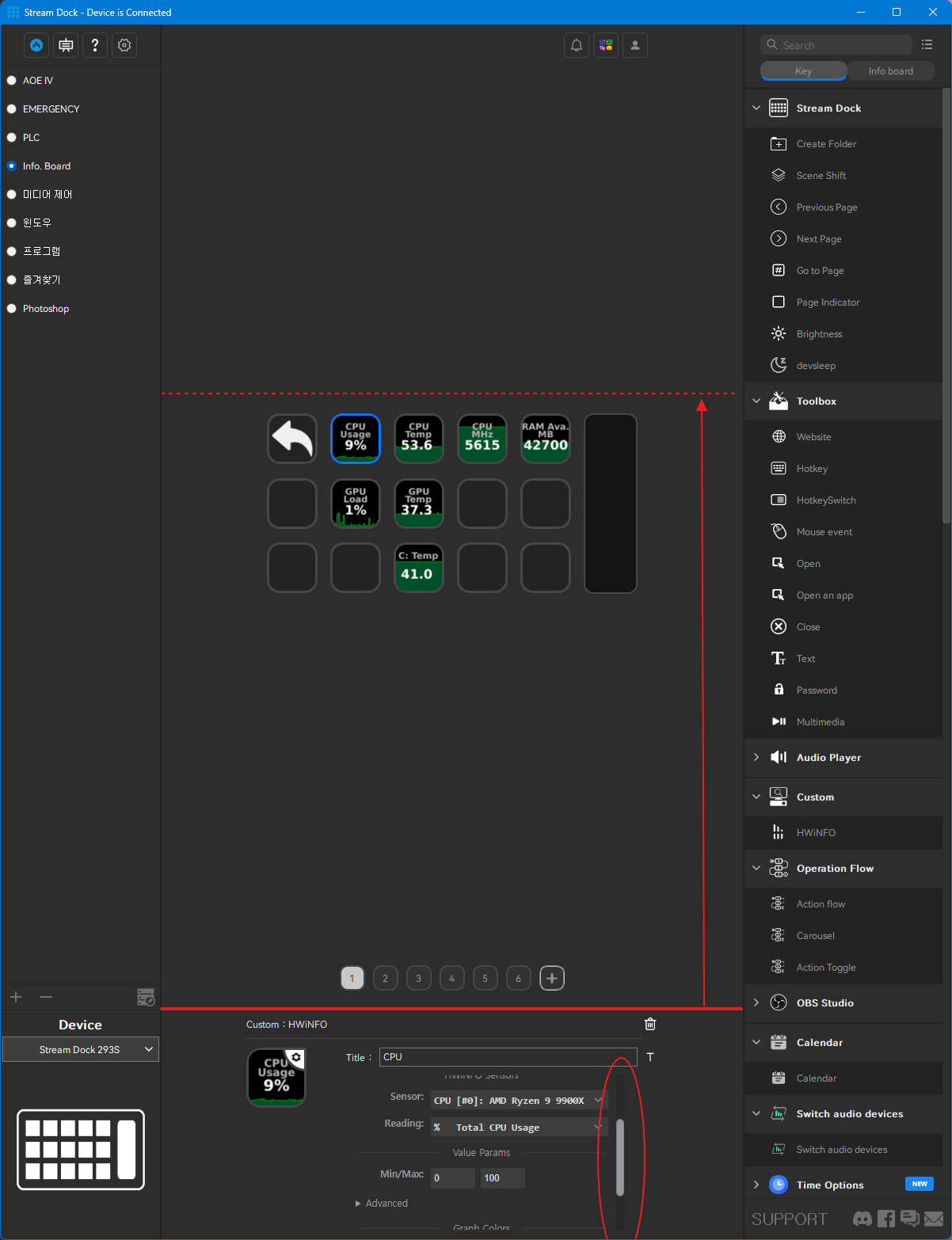952x1240 pixels.
Task: Select the 미디어 제어 profile radio button
Action: pyautogui.click(x=12, y=195)
